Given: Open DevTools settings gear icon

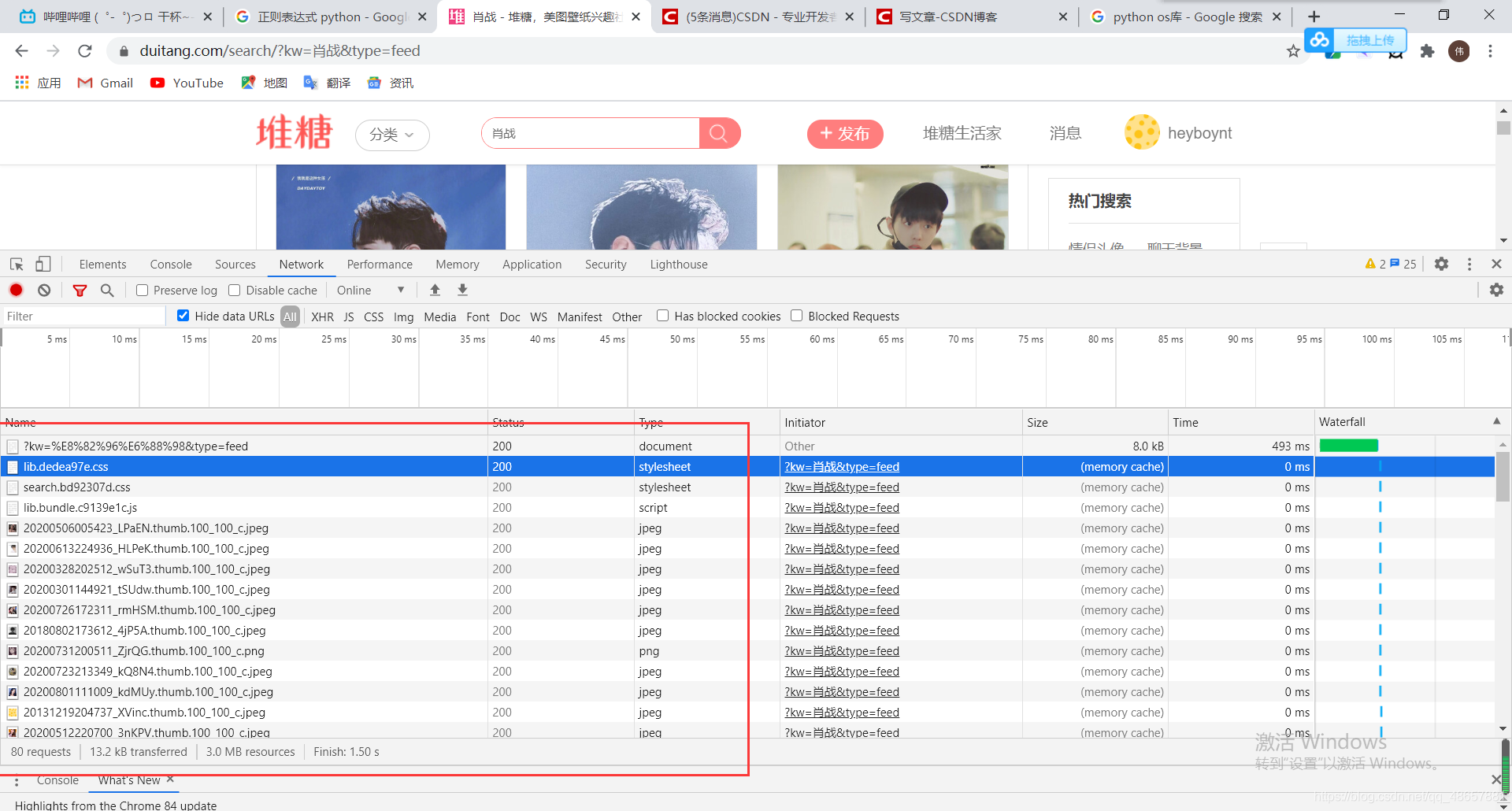Looking at the screenshot, I should 1441,264.
